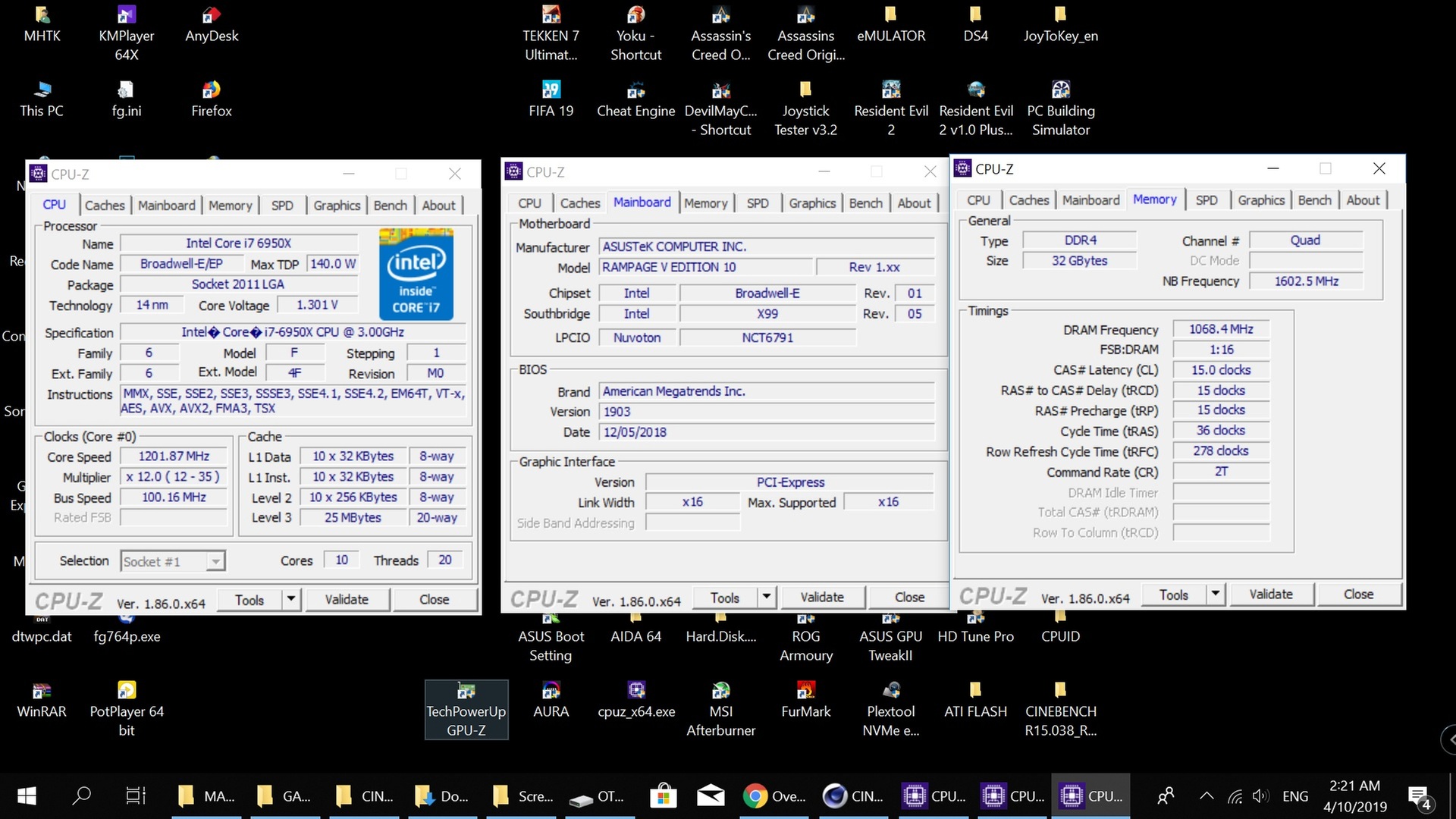Open the MHTK desktop folder
The height and width of the screenshot is (819, 1456).
pos(42,26)
